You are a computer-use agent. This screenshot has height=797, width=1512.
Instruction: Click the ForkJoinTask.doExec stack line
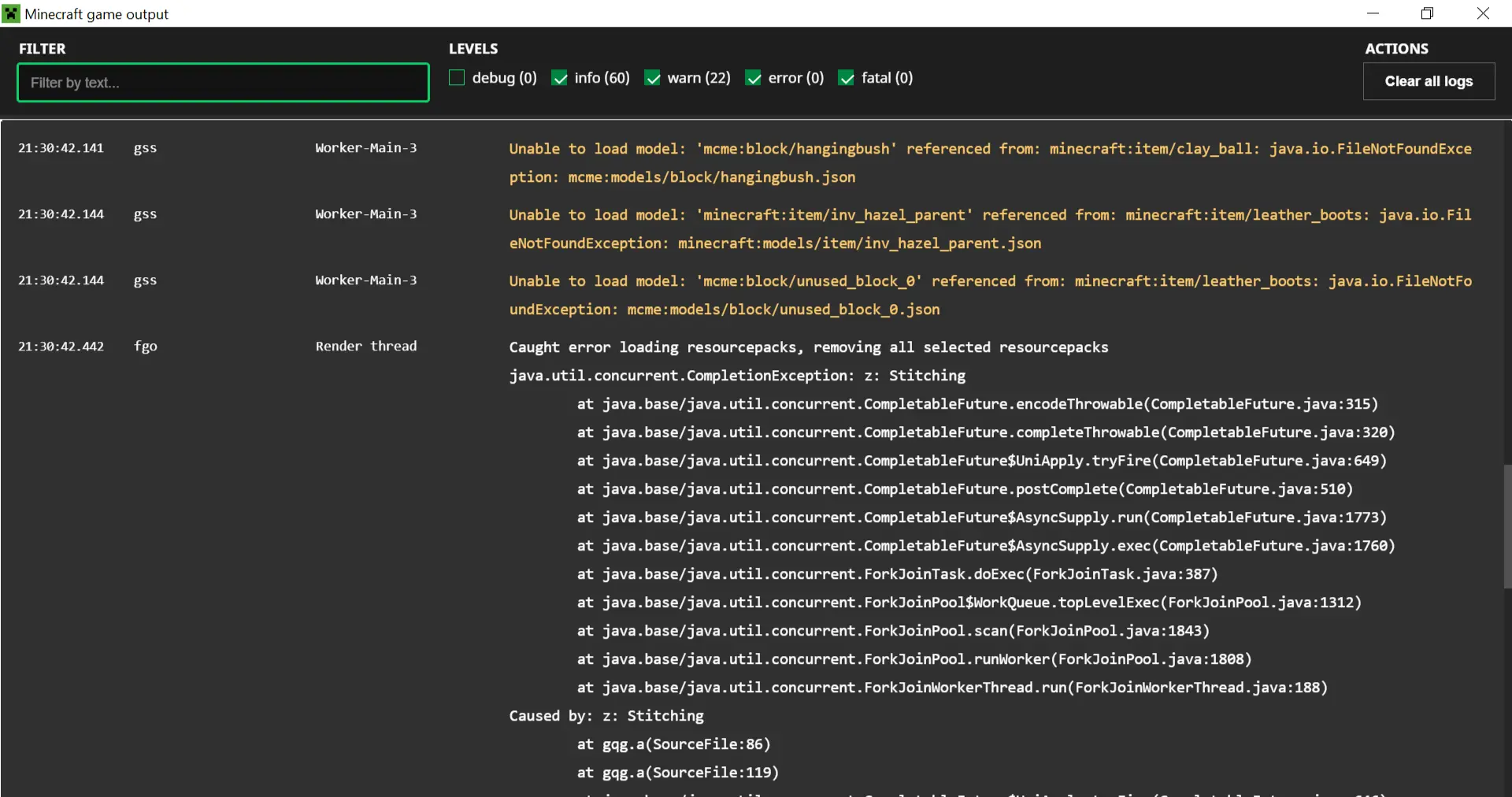897,574
